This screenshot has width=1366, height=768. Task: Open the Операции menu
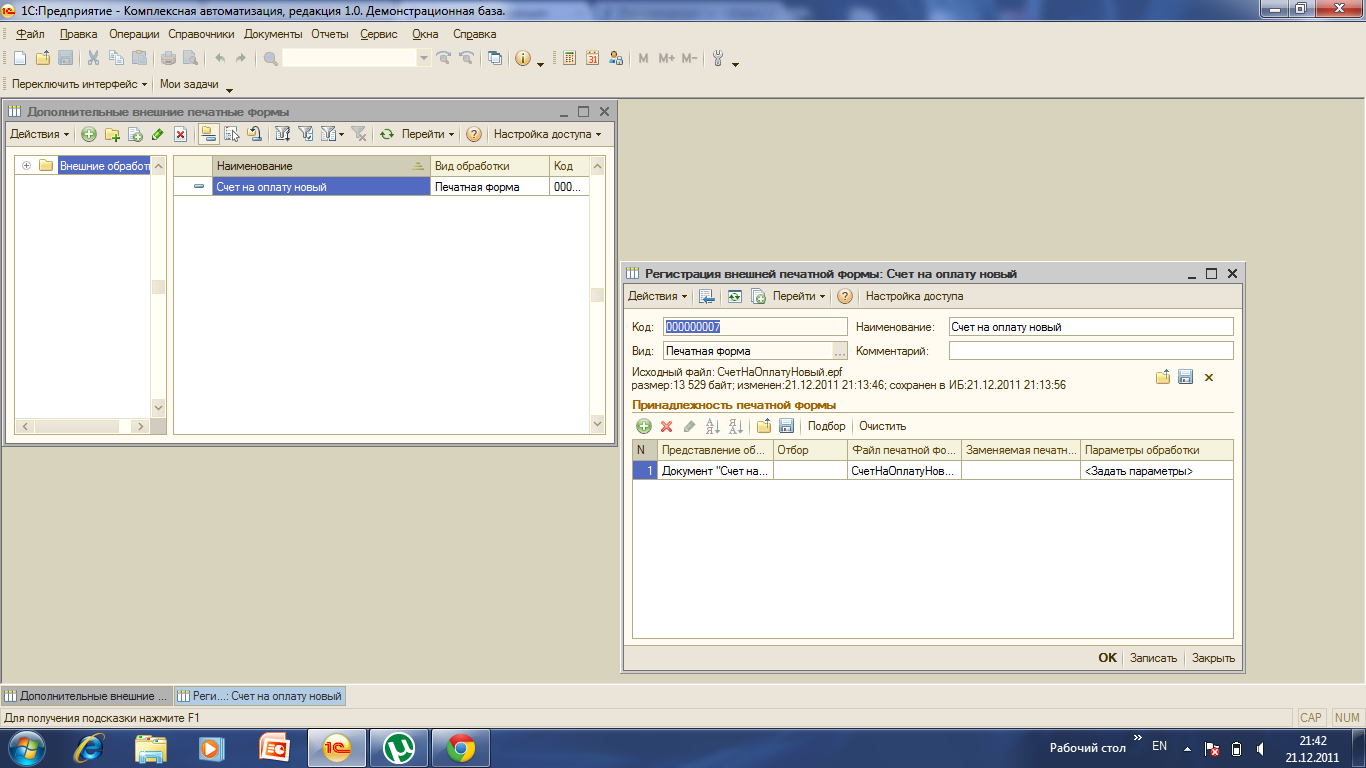134,34
